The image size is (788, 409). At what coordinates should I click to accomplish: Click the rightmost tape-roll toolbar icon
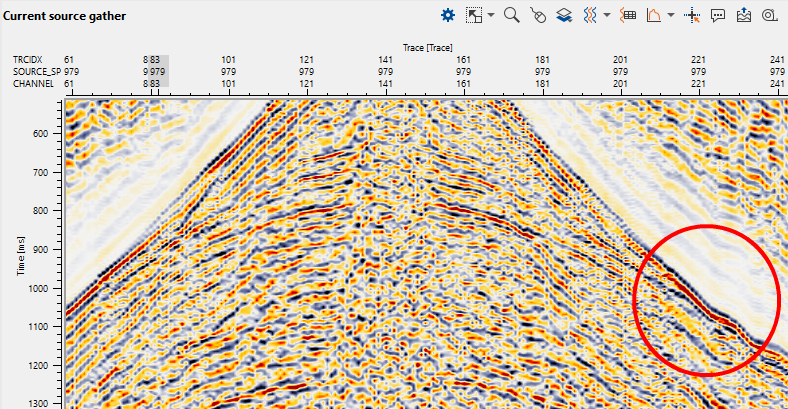[769, 15]
